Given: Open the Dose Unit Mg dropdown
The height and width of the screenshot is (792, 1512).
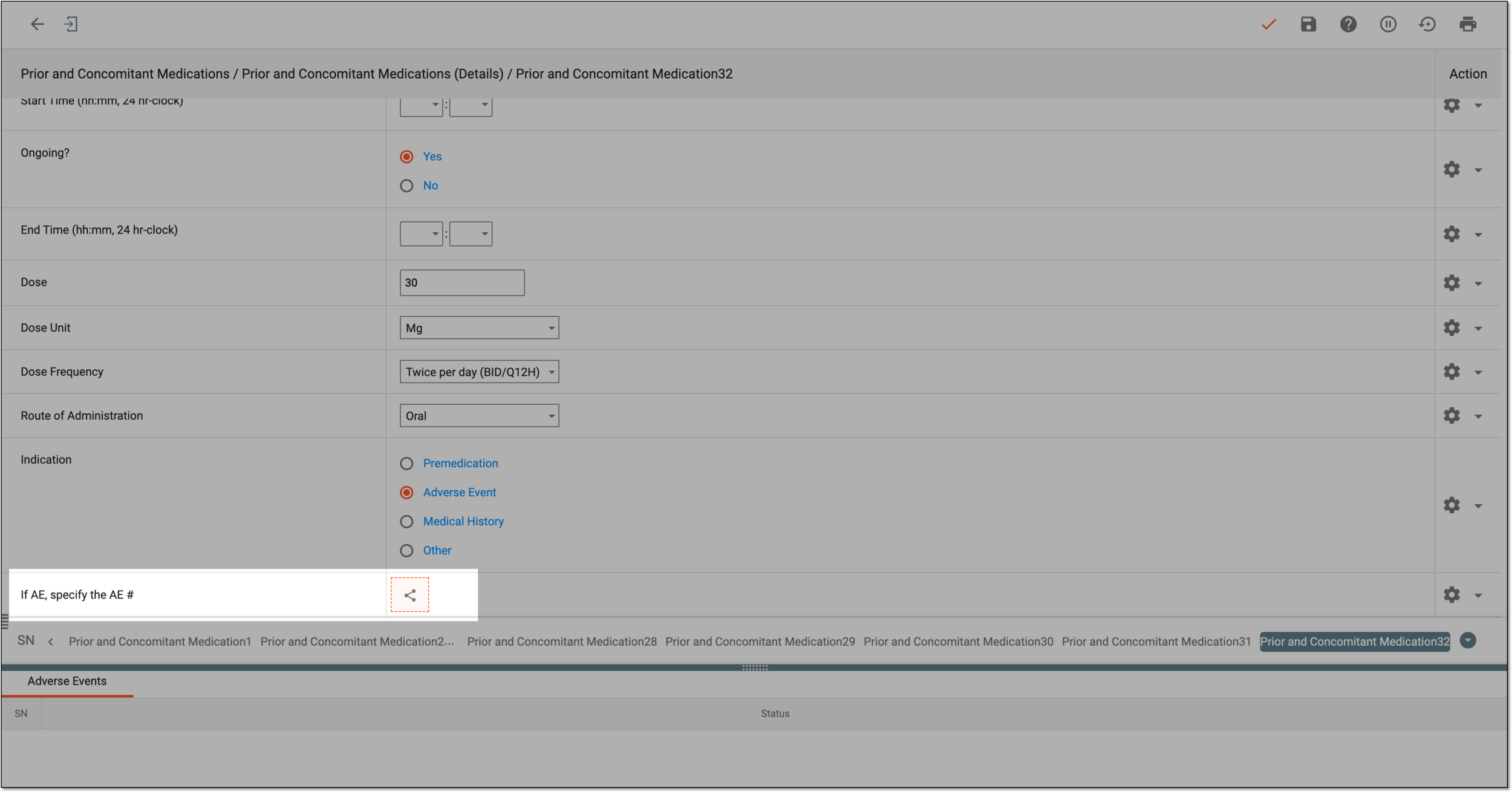Looking at the screenshot, I should pyautogui.click(x=479, y=328).
